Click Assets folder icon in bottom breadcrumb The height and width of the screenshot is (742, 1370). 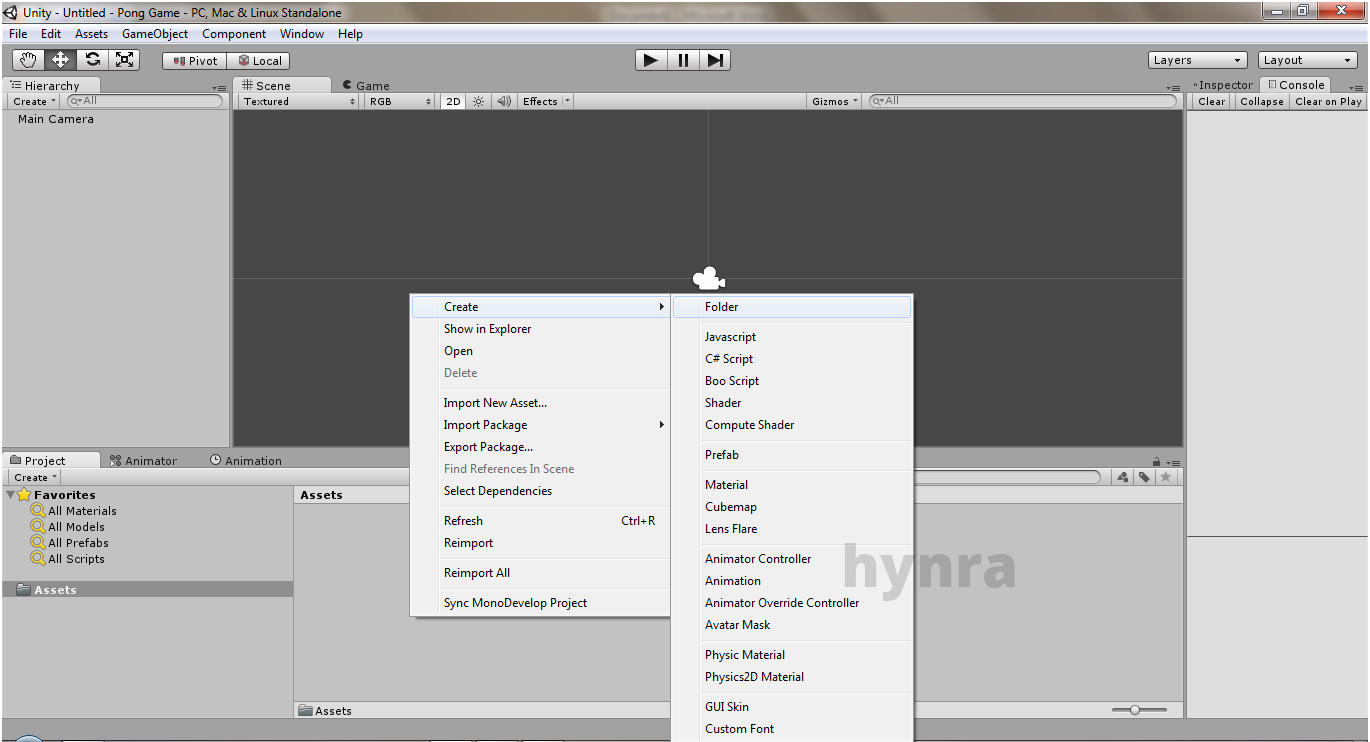click(306, 711)
